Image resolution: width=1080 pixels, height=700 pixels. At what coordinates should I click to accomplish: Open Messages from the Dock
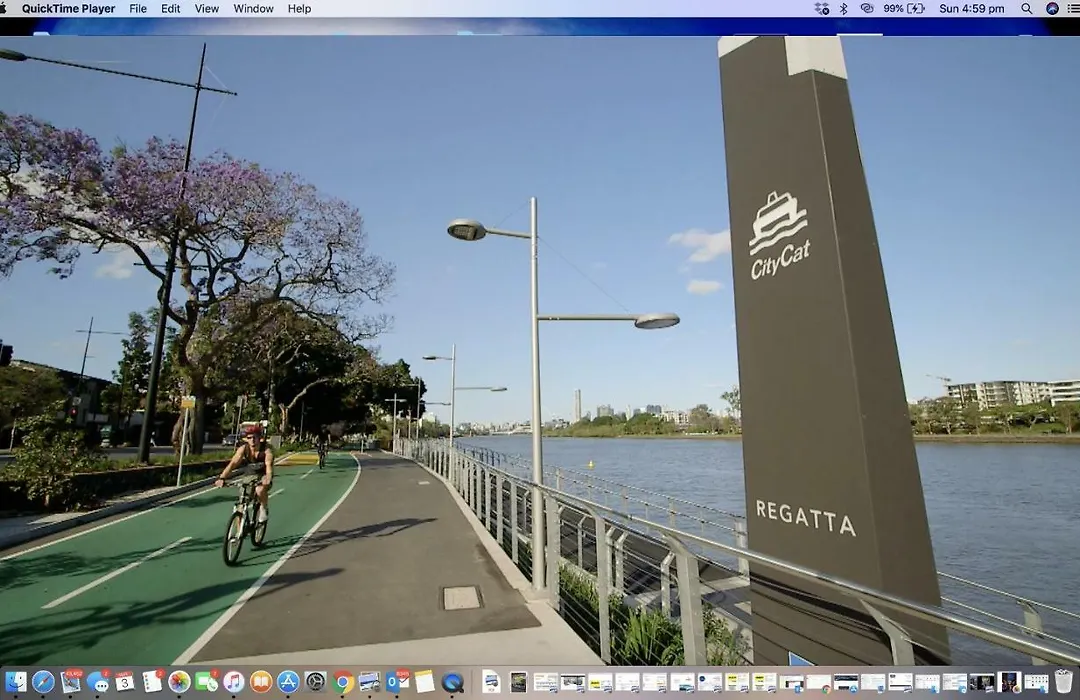pyautogui.click(x=98, y=682)
